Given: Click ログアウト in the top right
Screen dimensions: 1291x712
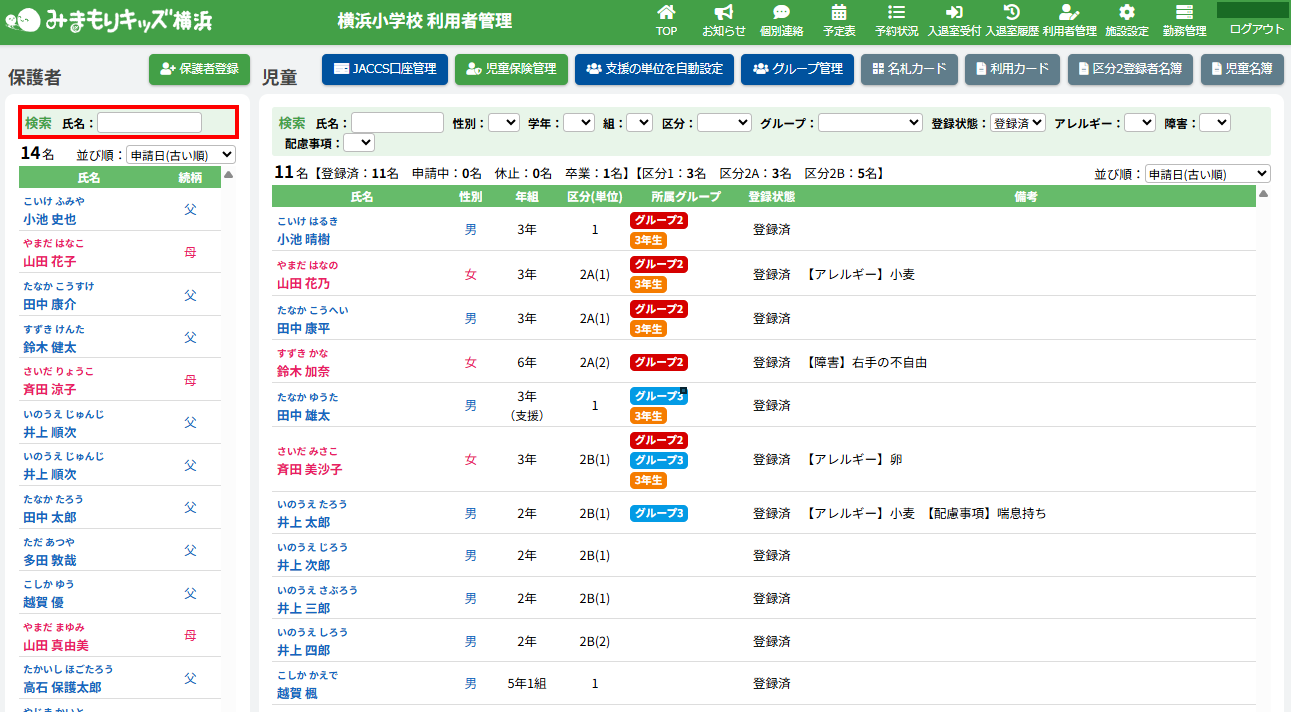Looking at the screenshot, I should tap(1256, 29).
